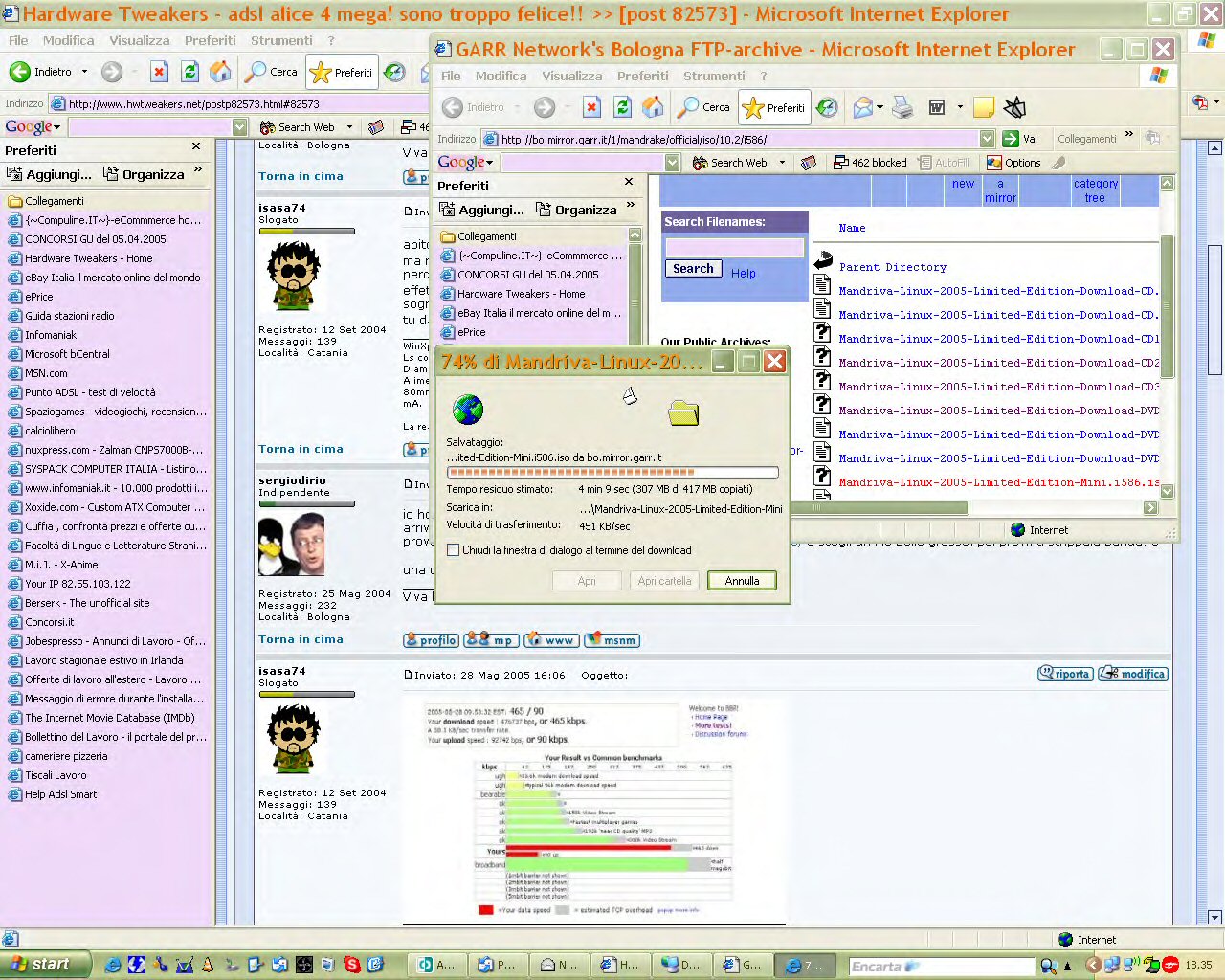Open Mandriva-Linux-2005-Limited-Edition-Mini.i586 link
Screen dimensions: 1225x980
[999, 482]
